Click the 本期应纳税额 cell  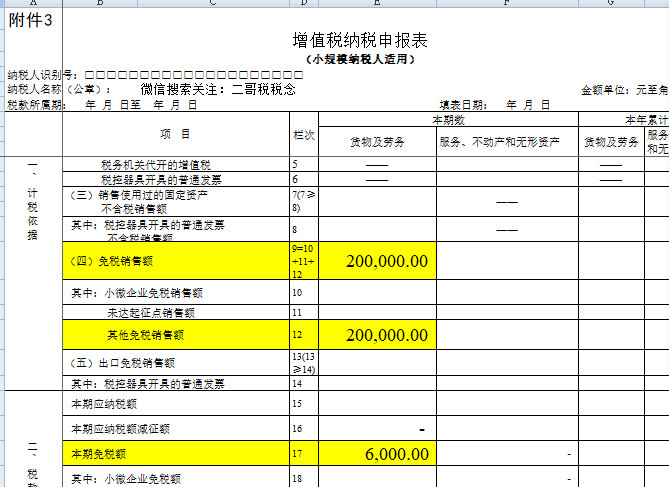tap(176, 403)
